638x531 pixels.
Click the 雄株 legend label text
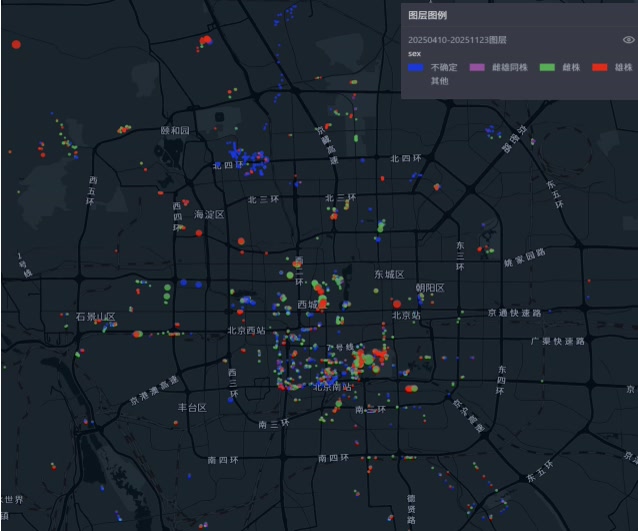pyautogui.click(x=623, y=67)
